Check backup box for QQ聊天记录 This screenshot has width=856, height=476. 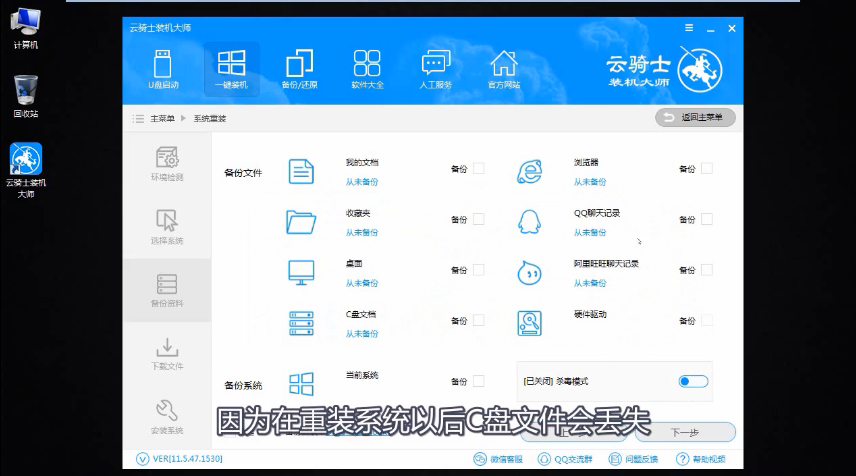[x=707, y=219]
